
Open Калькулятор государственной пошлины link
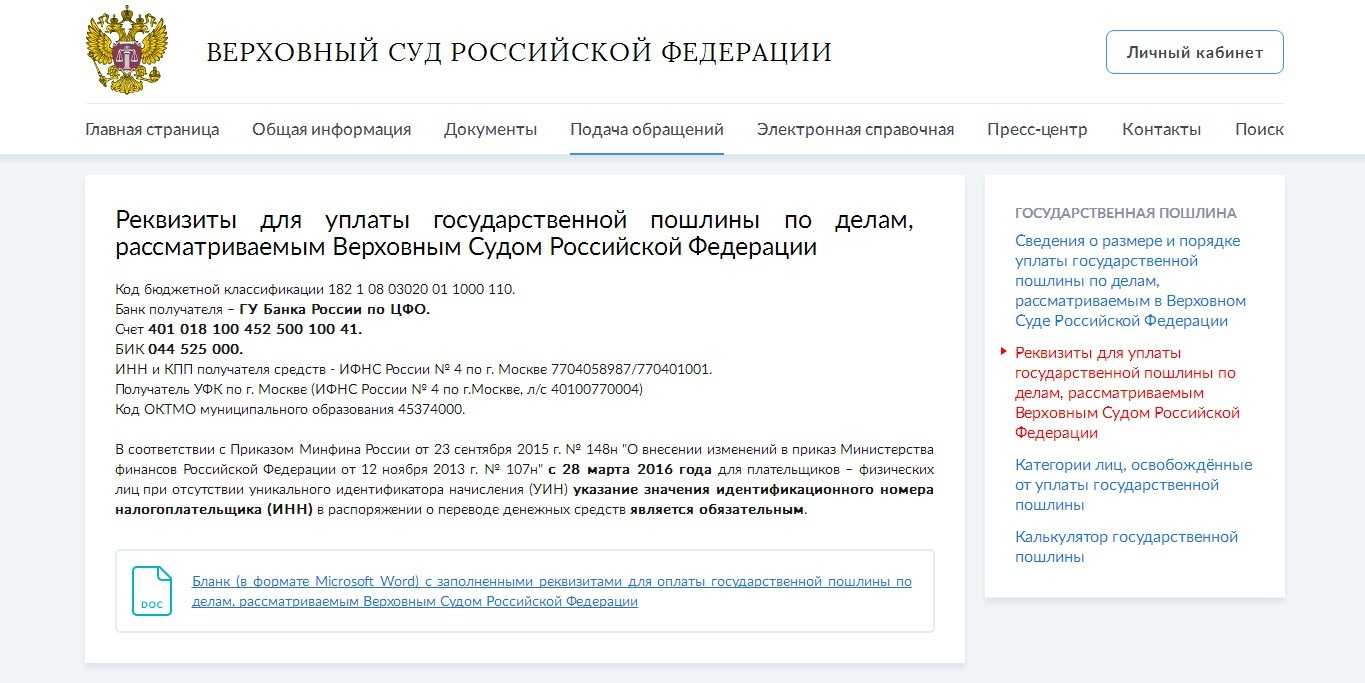point(1126,547)
